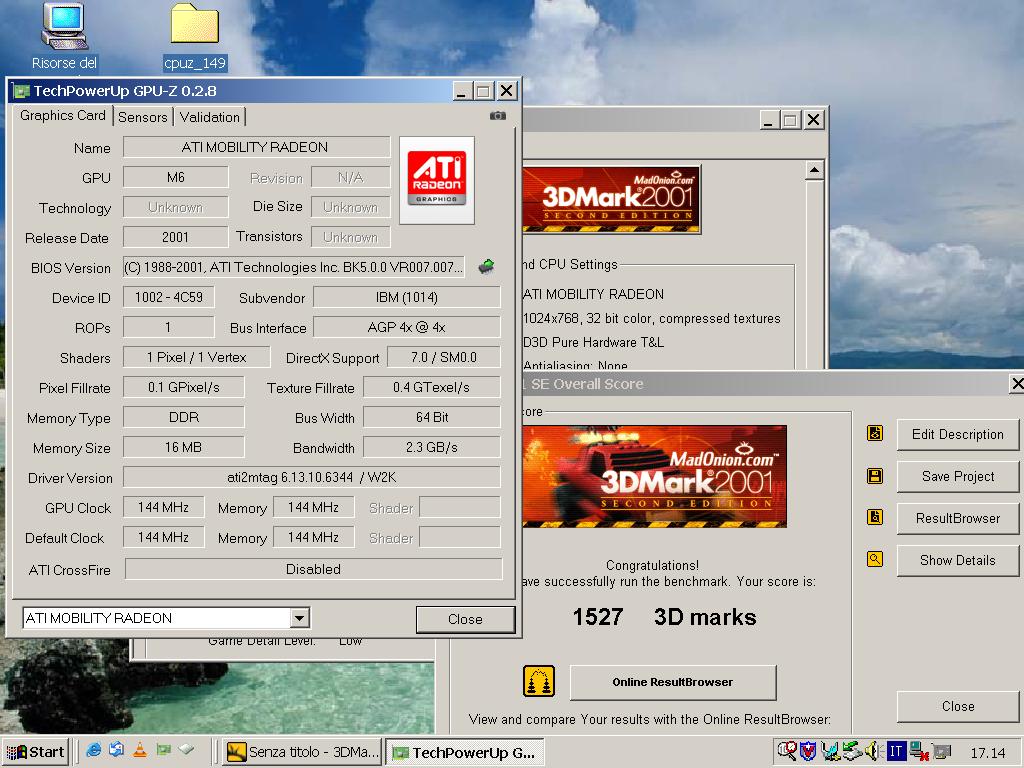
Task: Click the safely remove hardware tray icon
Action: (852, 752)
